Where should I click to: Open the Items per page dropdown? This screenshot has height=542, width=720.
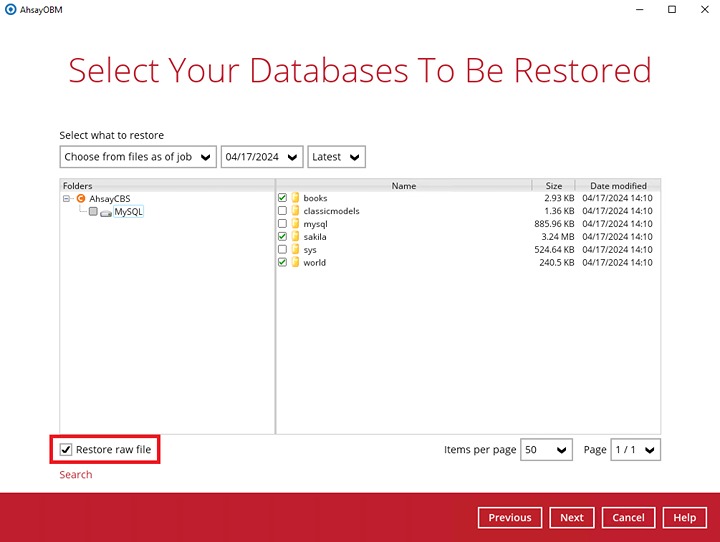(x=546, y=450)
